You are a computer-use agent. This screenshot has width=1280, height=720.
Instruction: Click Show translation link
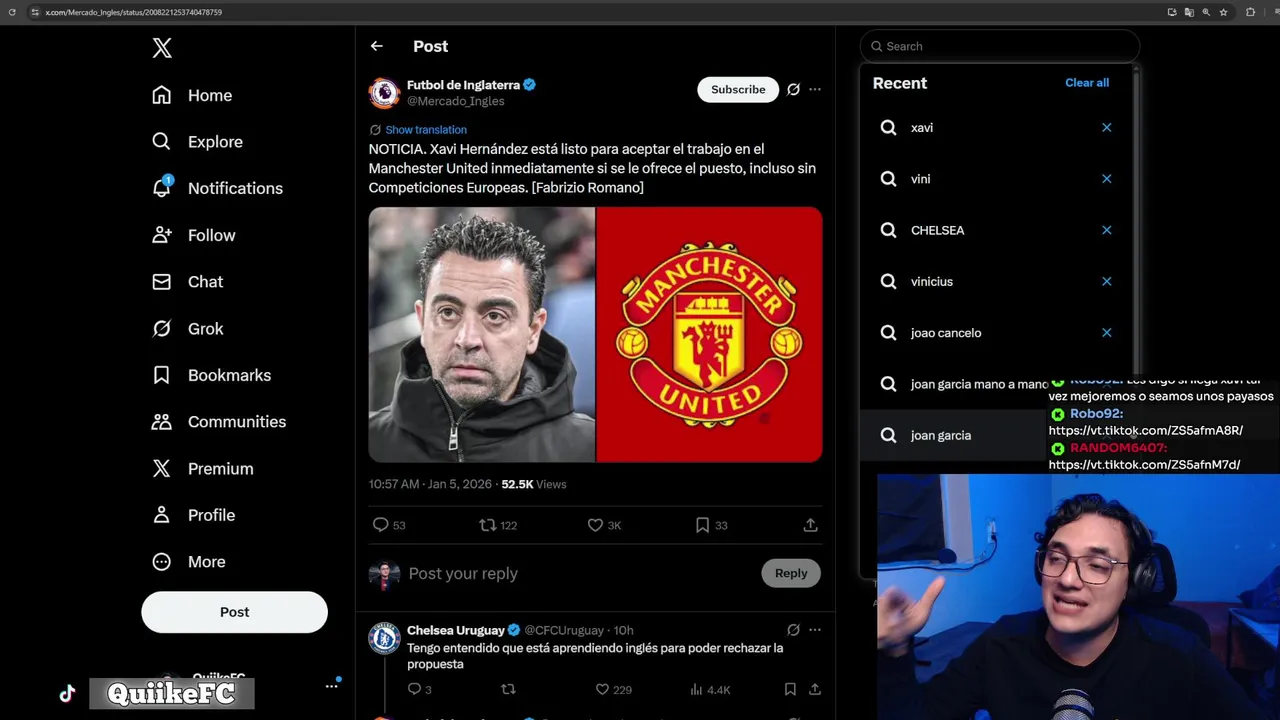[x=426, y=129]
